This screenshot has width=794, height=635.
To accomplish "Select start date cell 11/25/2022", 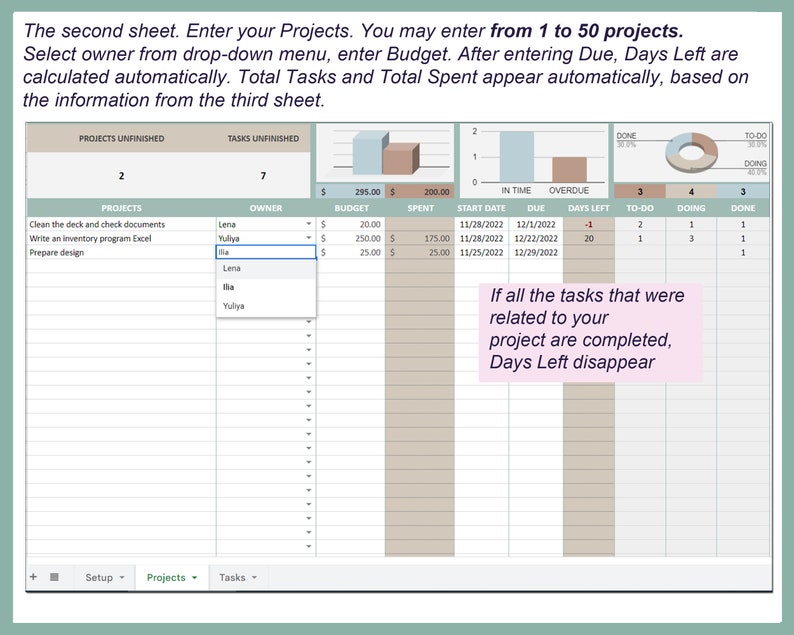I will [x=482, y=252].
